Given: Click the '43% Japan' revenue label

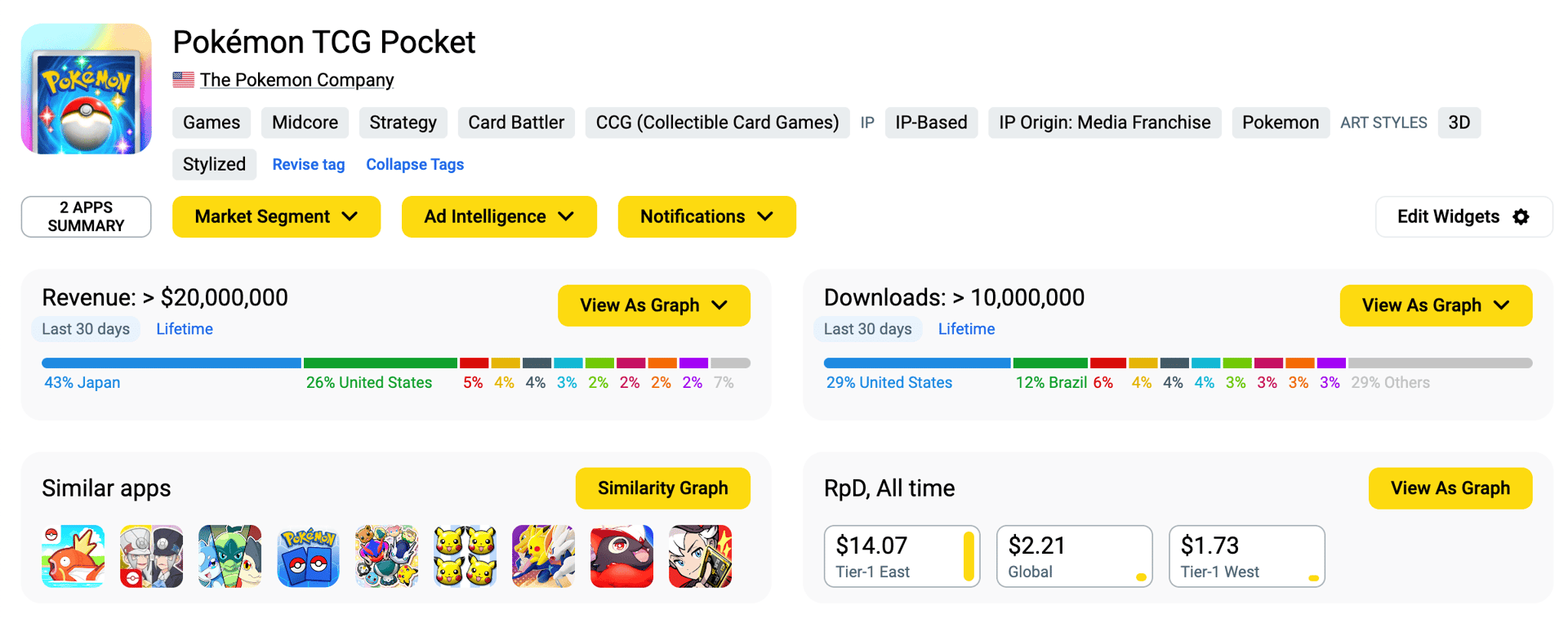Looking at the screenshot, I should click(82, 382).
